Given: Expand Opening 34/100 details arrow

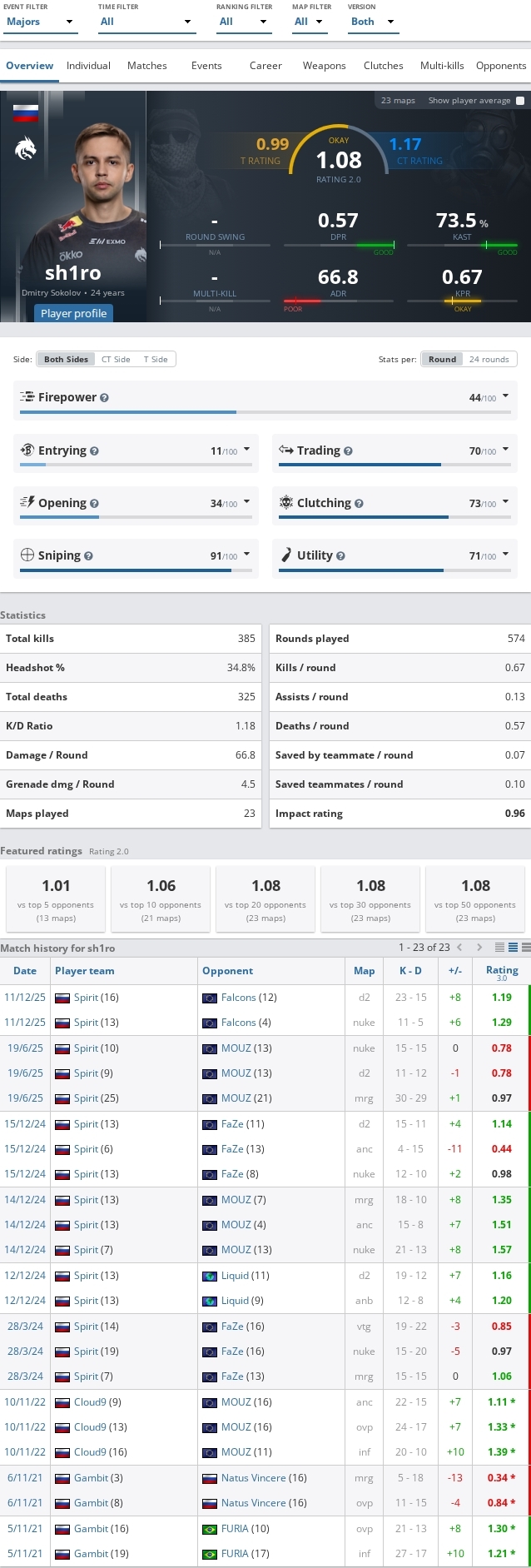Looking at the screenshot, I should [x=246, y=503].
